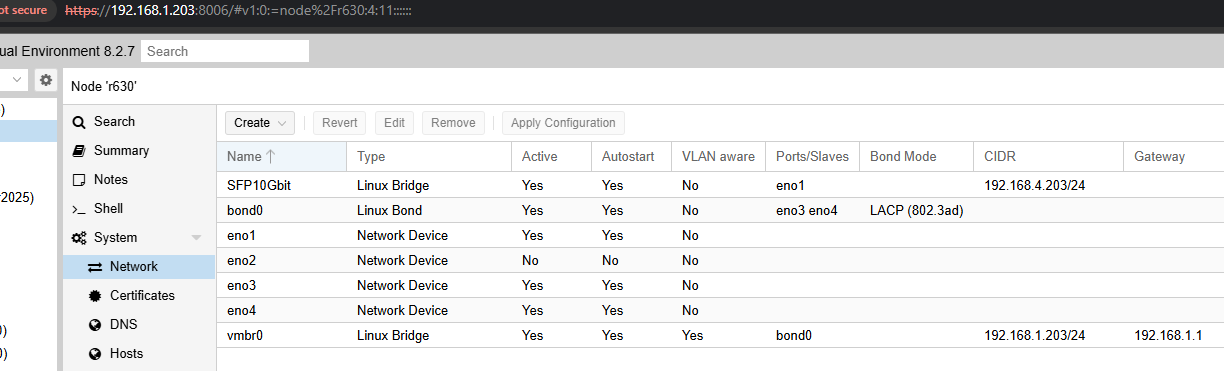The image size is (1224, 371).
Task: Click the Certificates badge icon
Action: [95, 296]
